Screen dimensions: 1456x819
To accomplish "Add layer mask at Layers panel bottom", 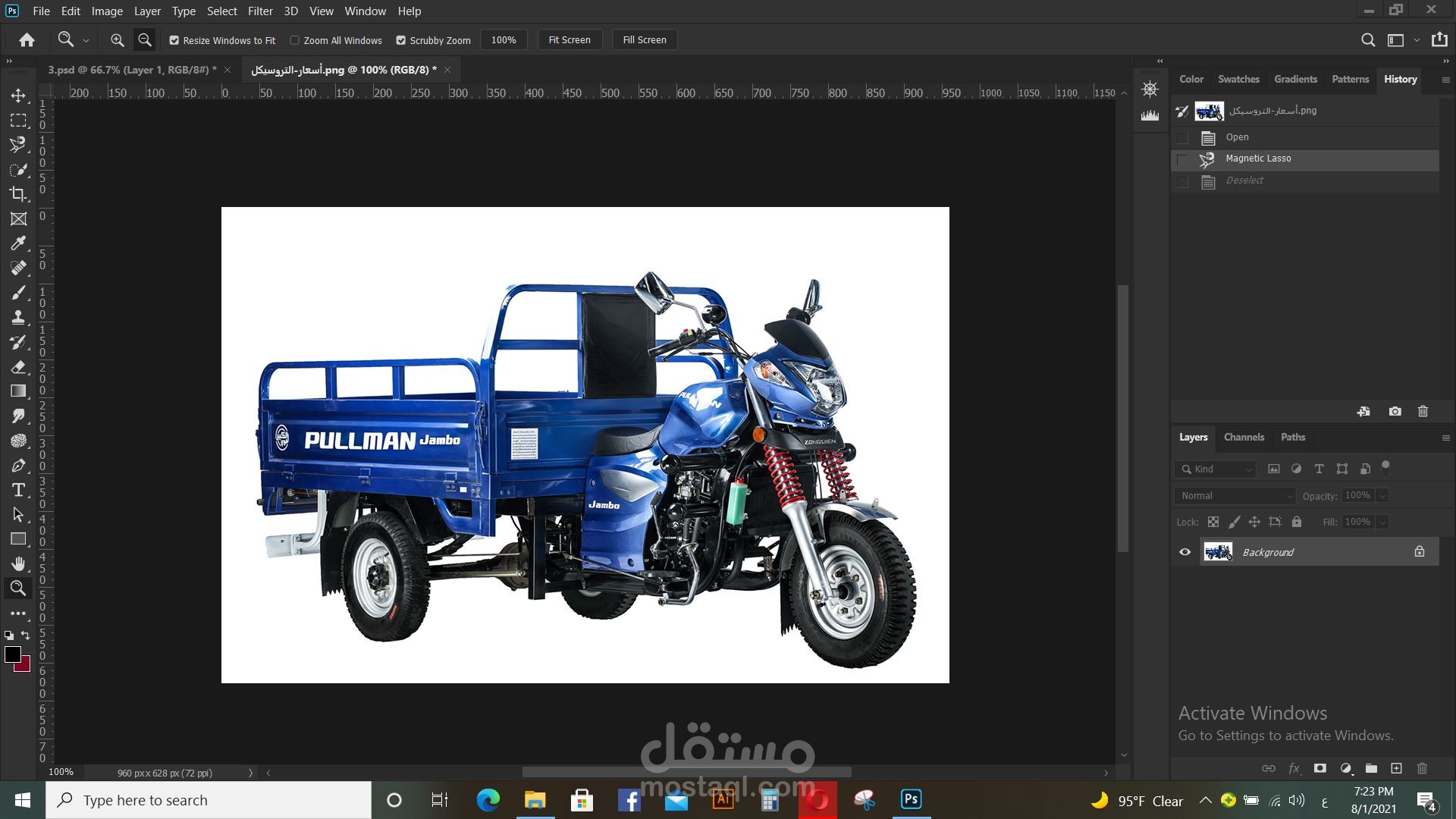I will pyautogui.click(x=1320, y=768).
